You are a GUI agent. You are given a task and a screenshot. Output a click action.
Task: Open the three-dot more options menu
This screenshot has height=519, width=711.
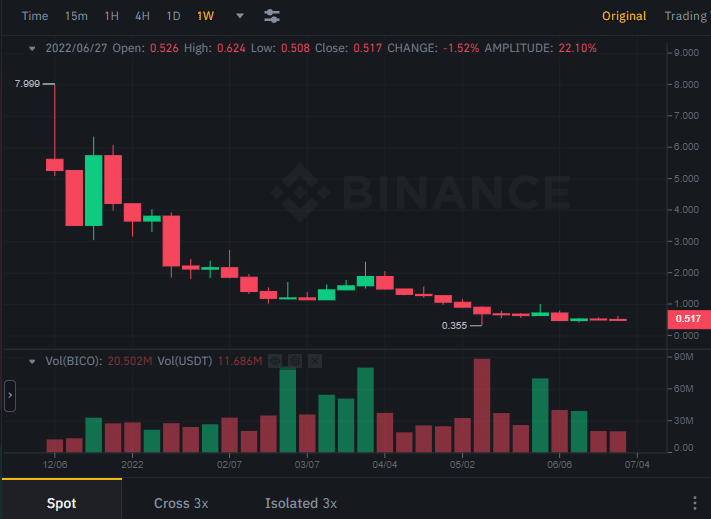(x=695, y=503)
